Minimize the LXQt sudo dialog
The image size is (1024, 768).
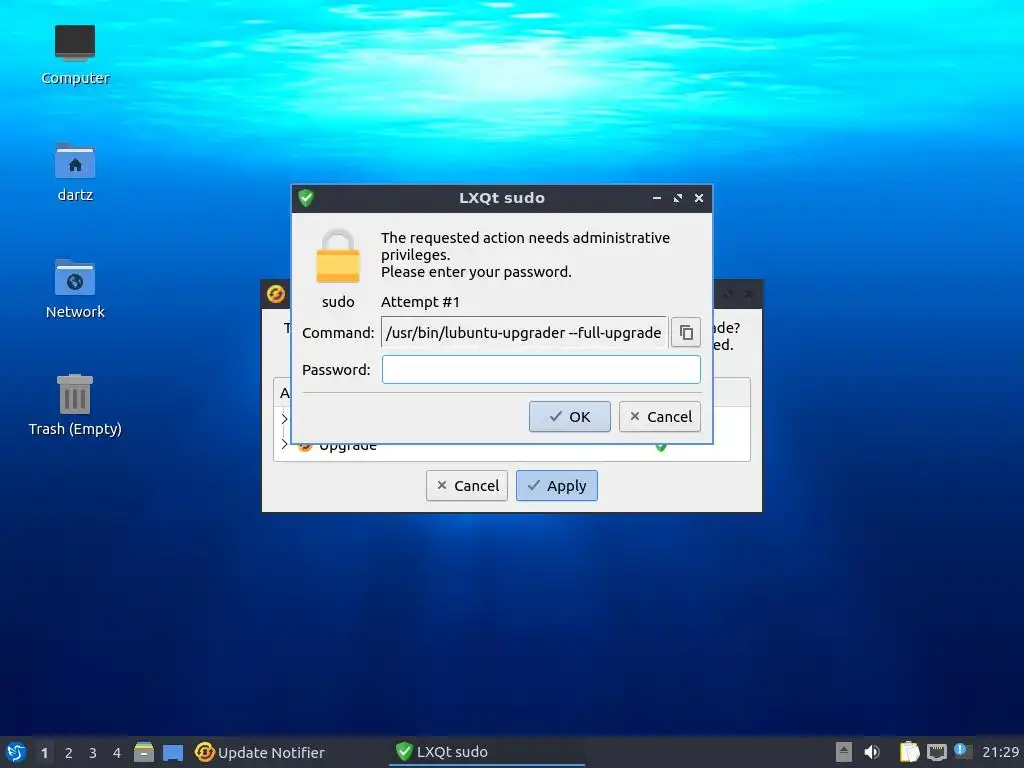(x=657, y=198)
